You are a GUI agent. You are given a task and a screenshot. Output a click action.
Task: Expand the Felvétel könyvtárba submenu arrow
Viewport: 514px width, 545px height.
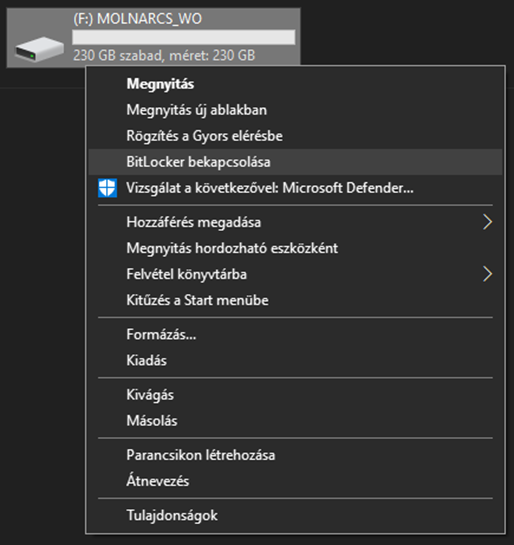(x=488, y=274)
